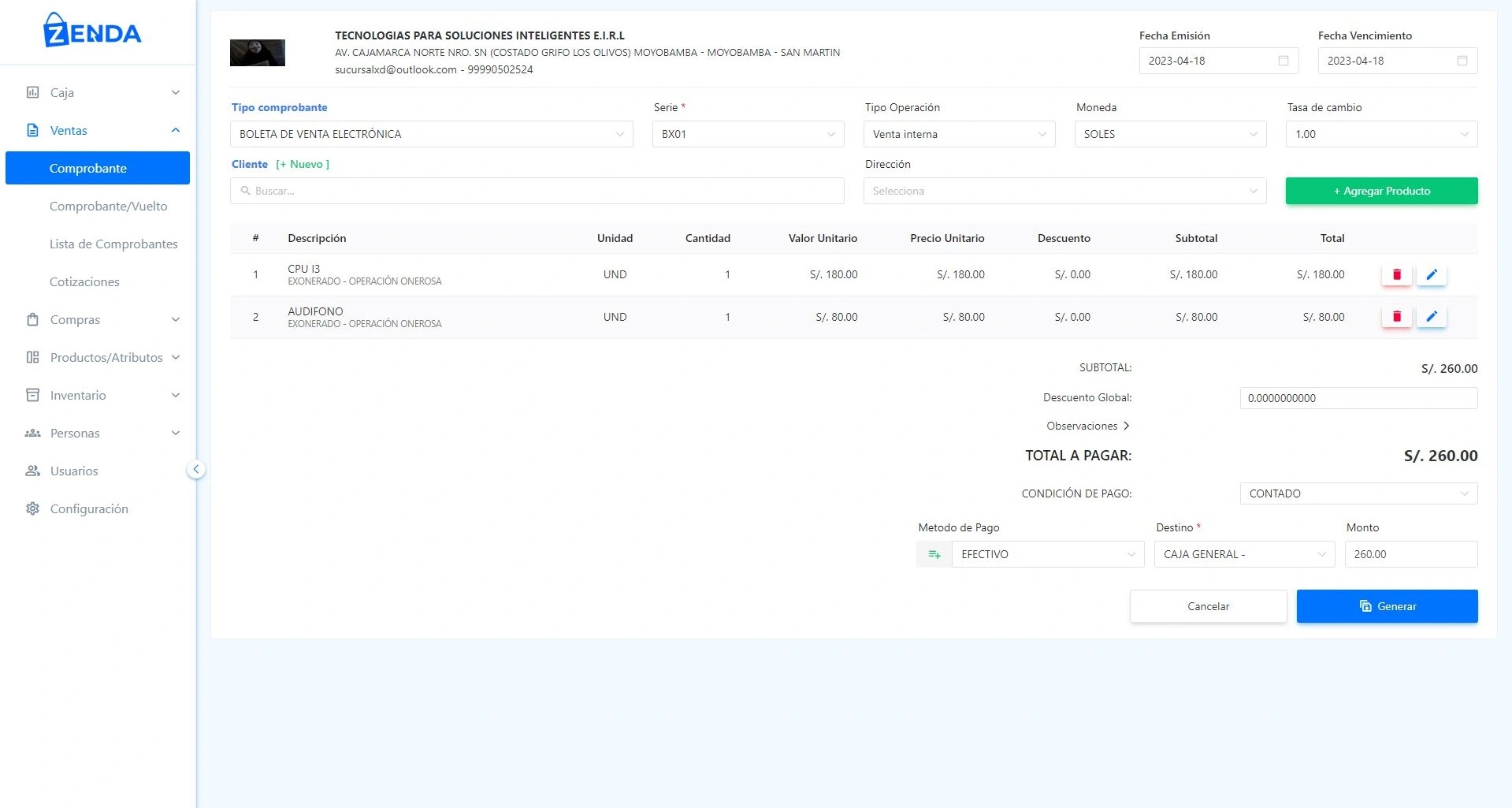Click the Agregar Producto button
This screenshot has height=808, width=1512.
[x=1381, y=191]
